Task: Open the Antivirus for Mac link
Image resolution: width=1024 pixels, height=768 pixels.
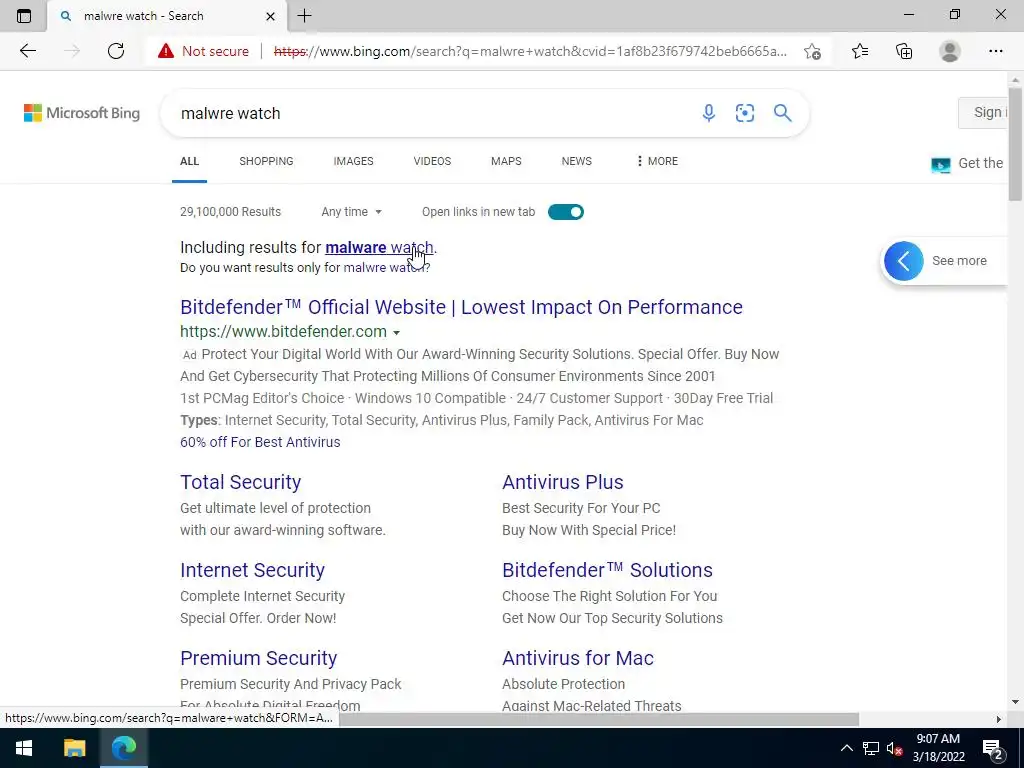Action: point(578,658)
